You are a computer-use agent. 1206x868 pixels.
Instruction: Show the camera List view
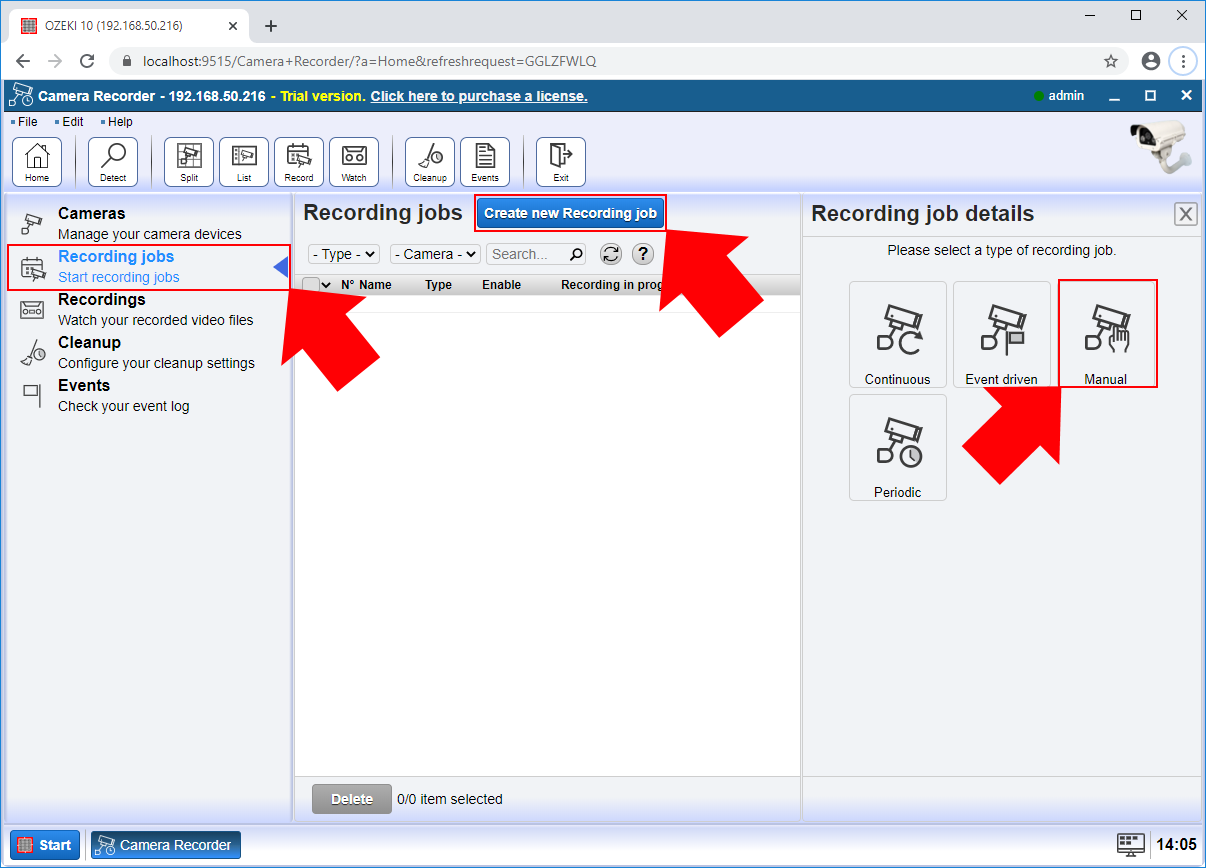coord(244,162)
